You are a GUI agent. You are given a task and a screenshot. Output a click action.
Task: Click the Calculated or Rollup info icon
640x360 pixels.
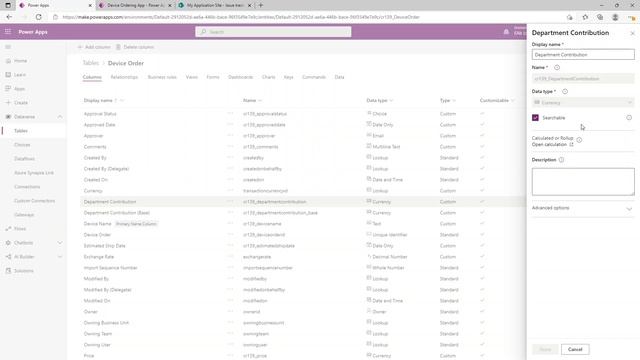pos(579,140)
